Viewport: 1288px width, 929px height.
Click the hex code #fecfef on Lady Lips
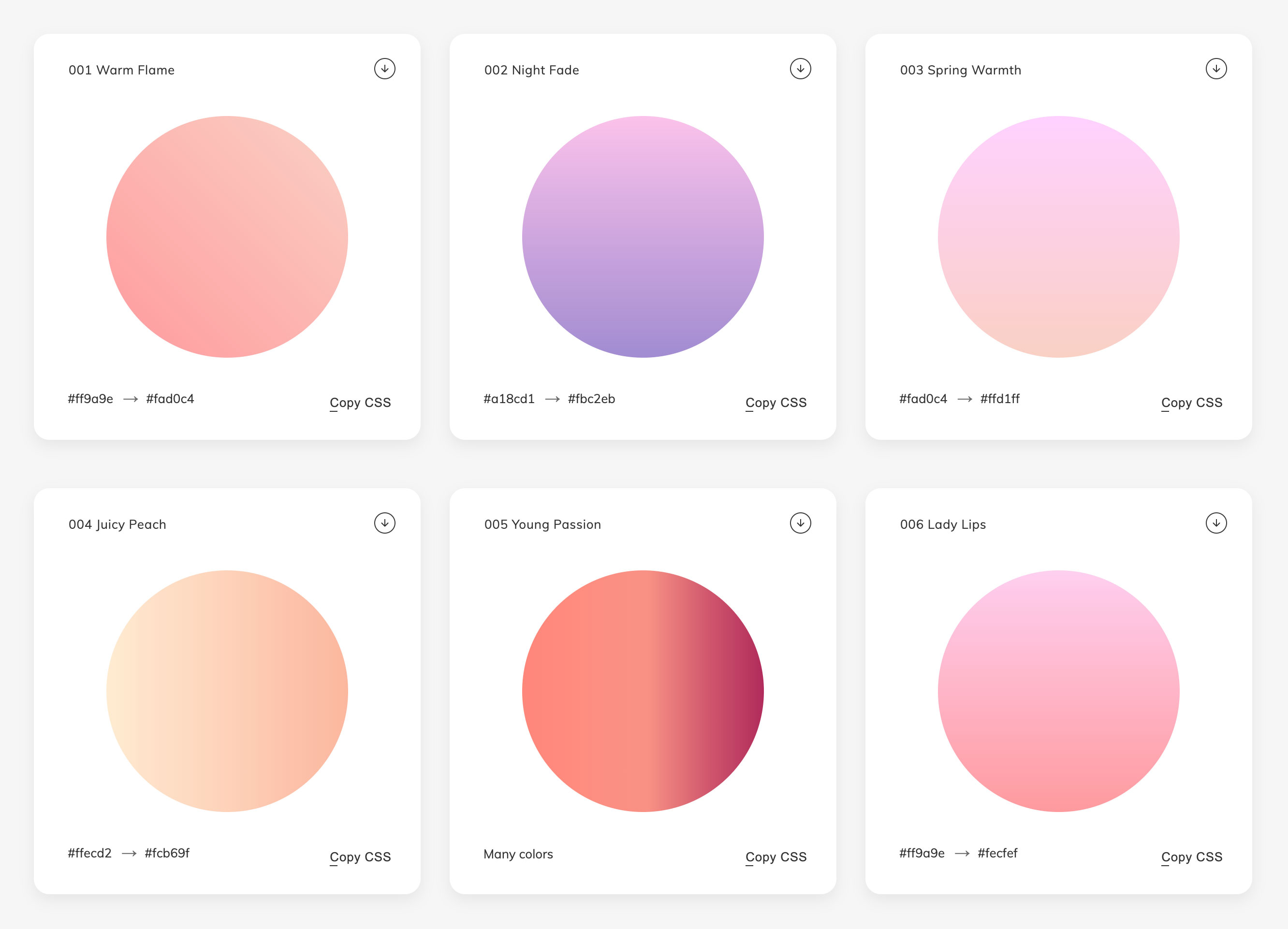pyautogui.click(x=998, y=852)
